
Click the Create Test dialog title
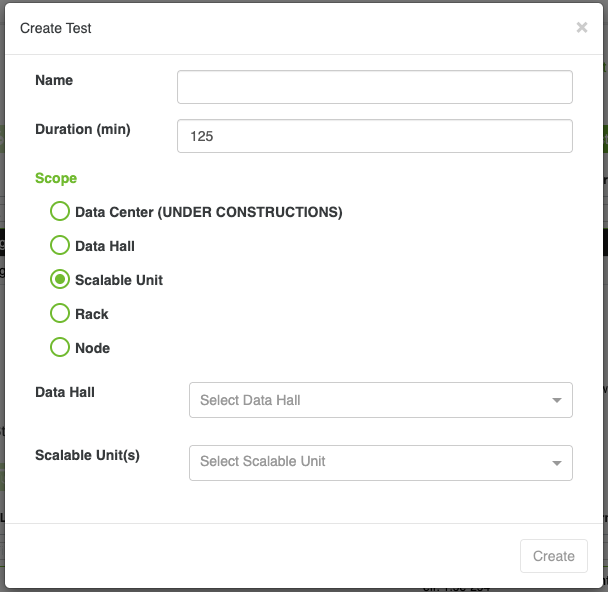56,28
